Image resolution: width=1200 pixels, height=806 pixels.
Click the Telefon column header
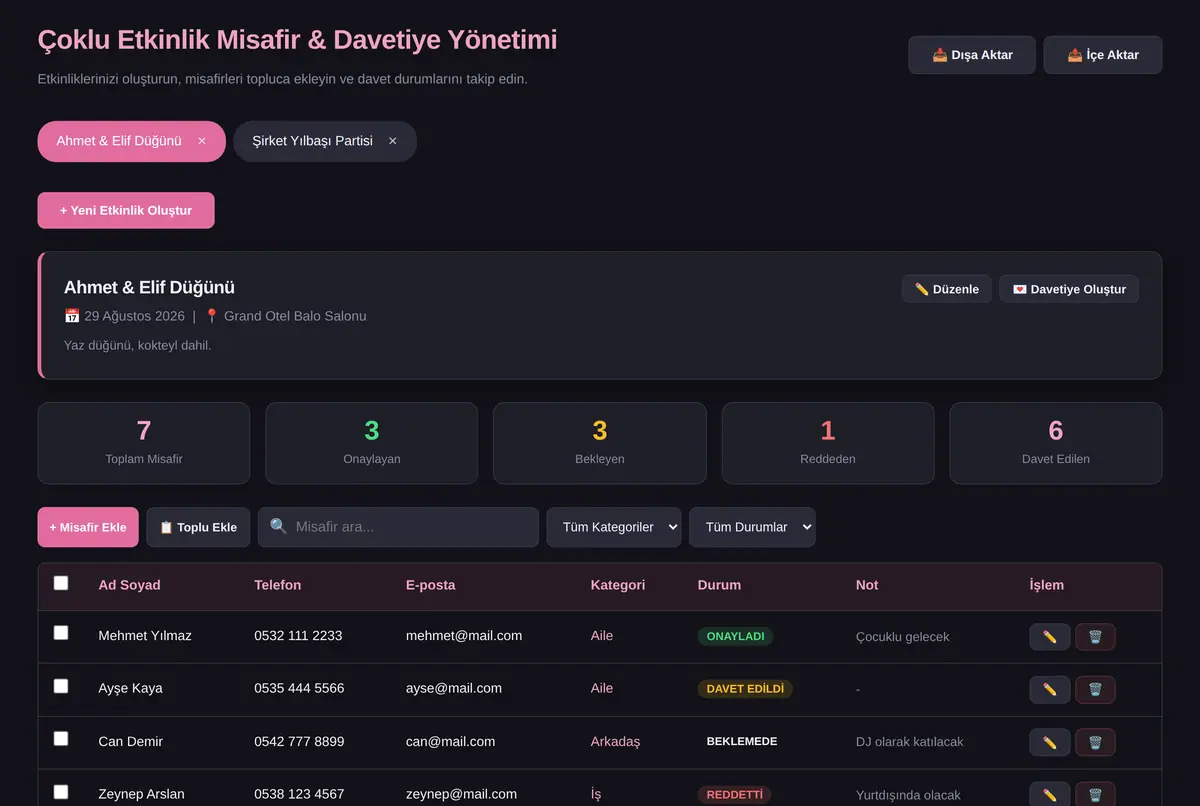point(277,585)
